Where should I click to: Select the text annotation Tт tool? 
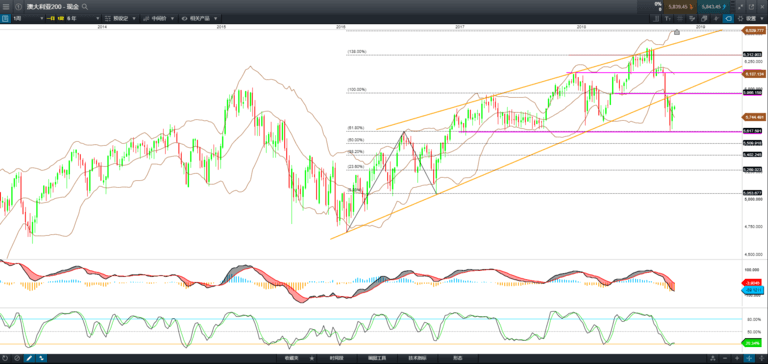coord(668,18)
